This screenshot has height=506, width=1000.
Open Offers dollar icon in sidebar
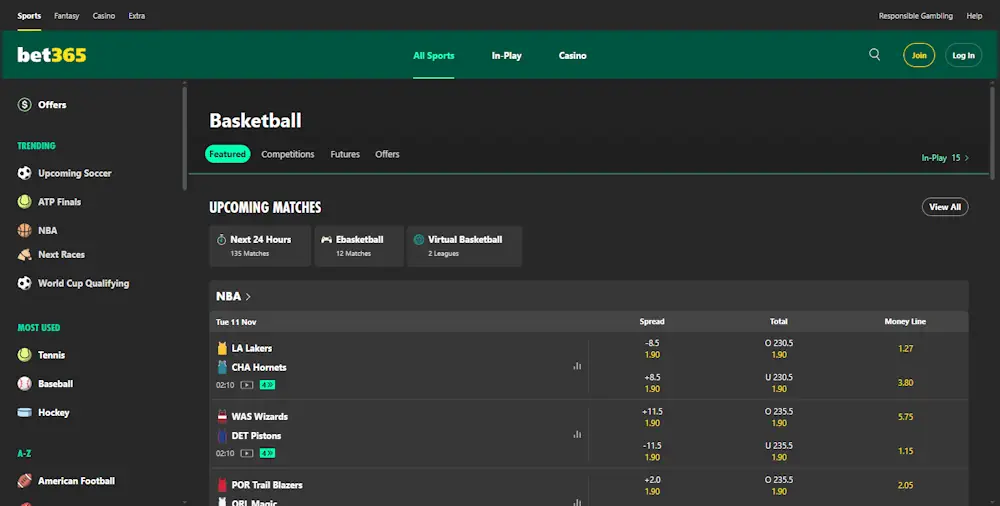pos(24,105)
